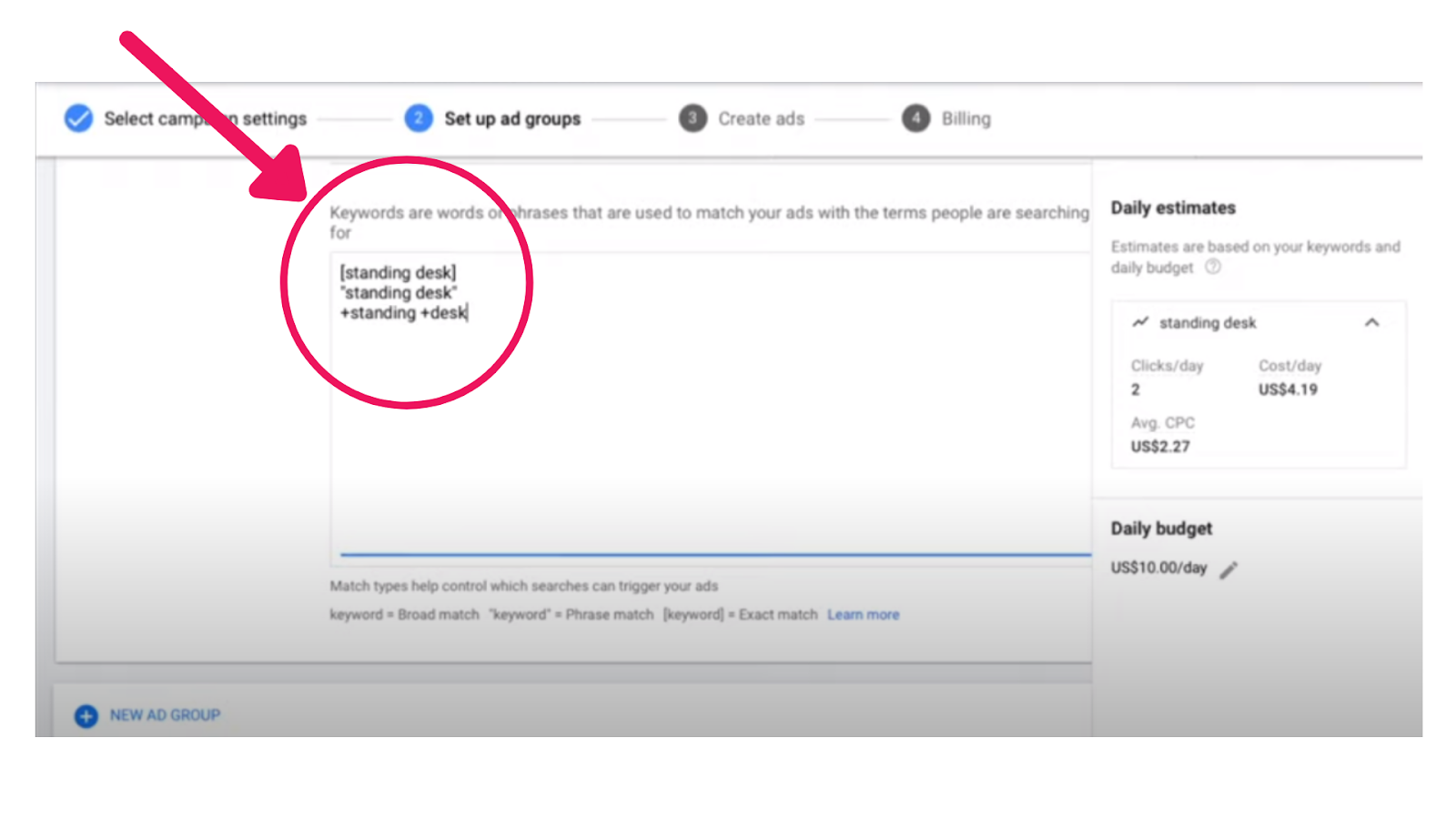The width and height of the screenshot is (1456, 819).
Task: Click the blue plus icon for new ad group
Action: (x=86, y=716)
